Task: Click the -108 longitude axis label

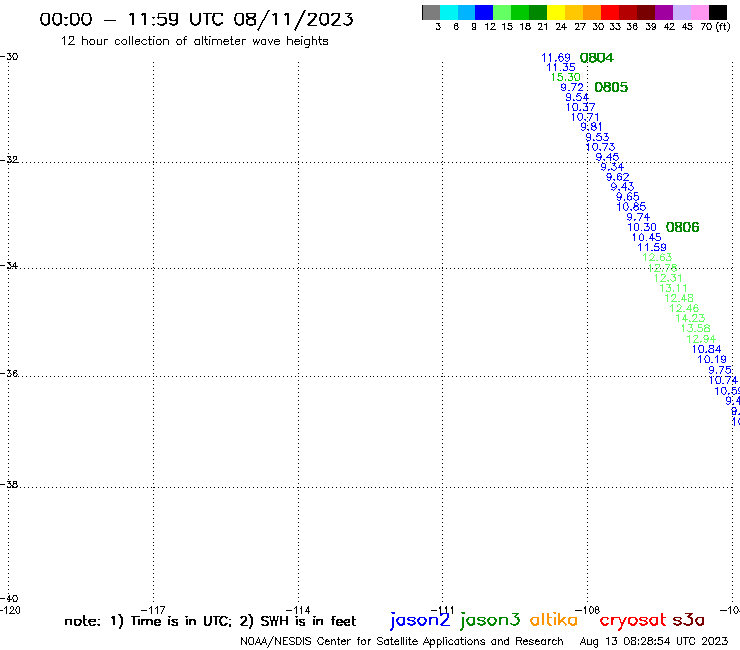Action: (x=588, y=610)
